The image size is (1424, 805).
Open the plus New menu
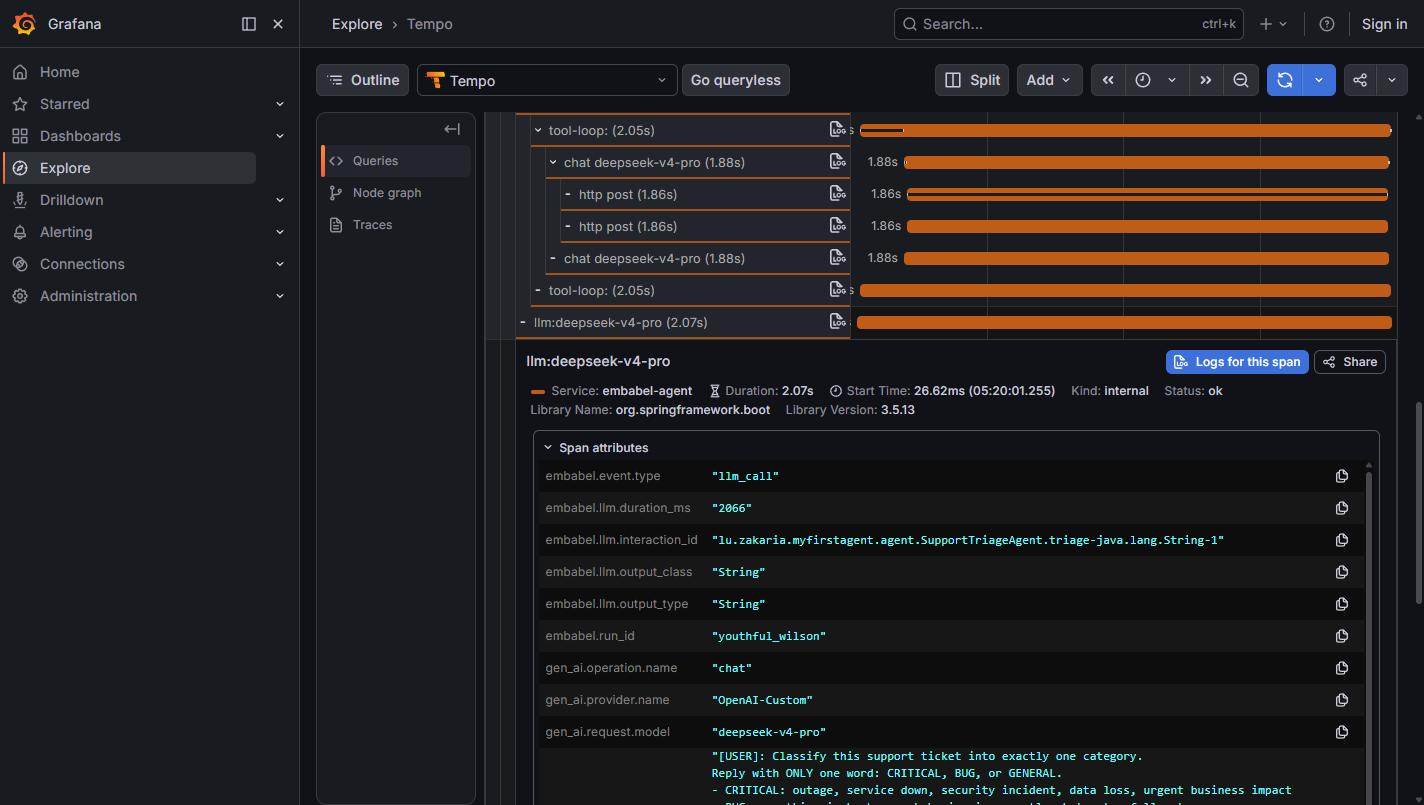(1273, 24)
